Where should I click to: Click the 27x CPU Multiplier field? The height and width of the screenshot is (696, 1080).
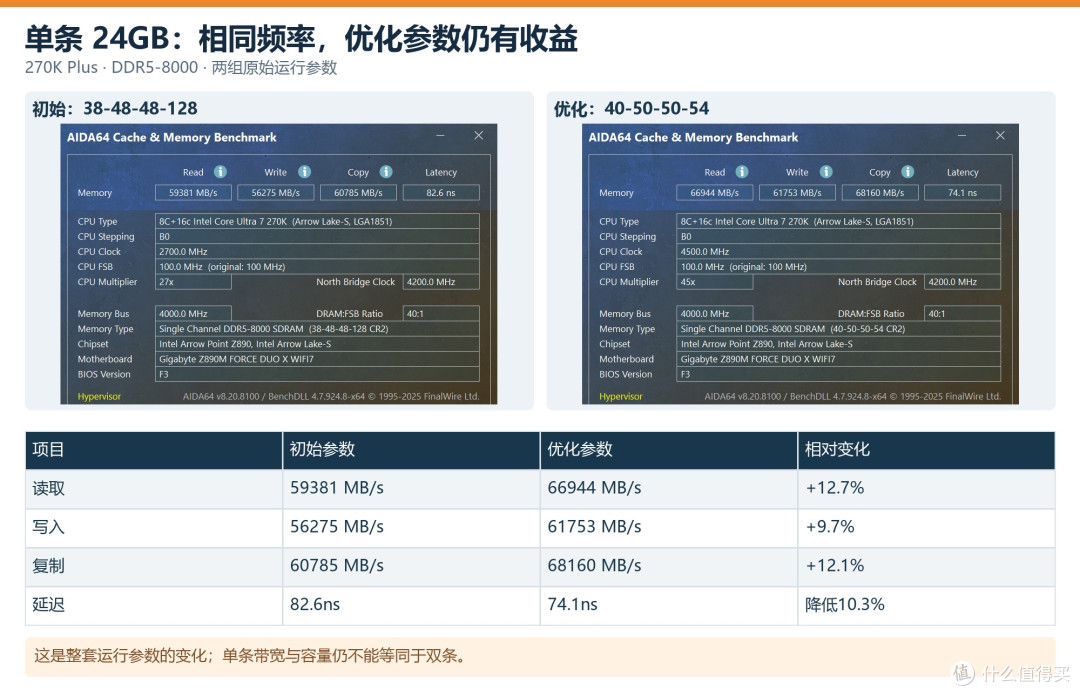click(193, 282)
